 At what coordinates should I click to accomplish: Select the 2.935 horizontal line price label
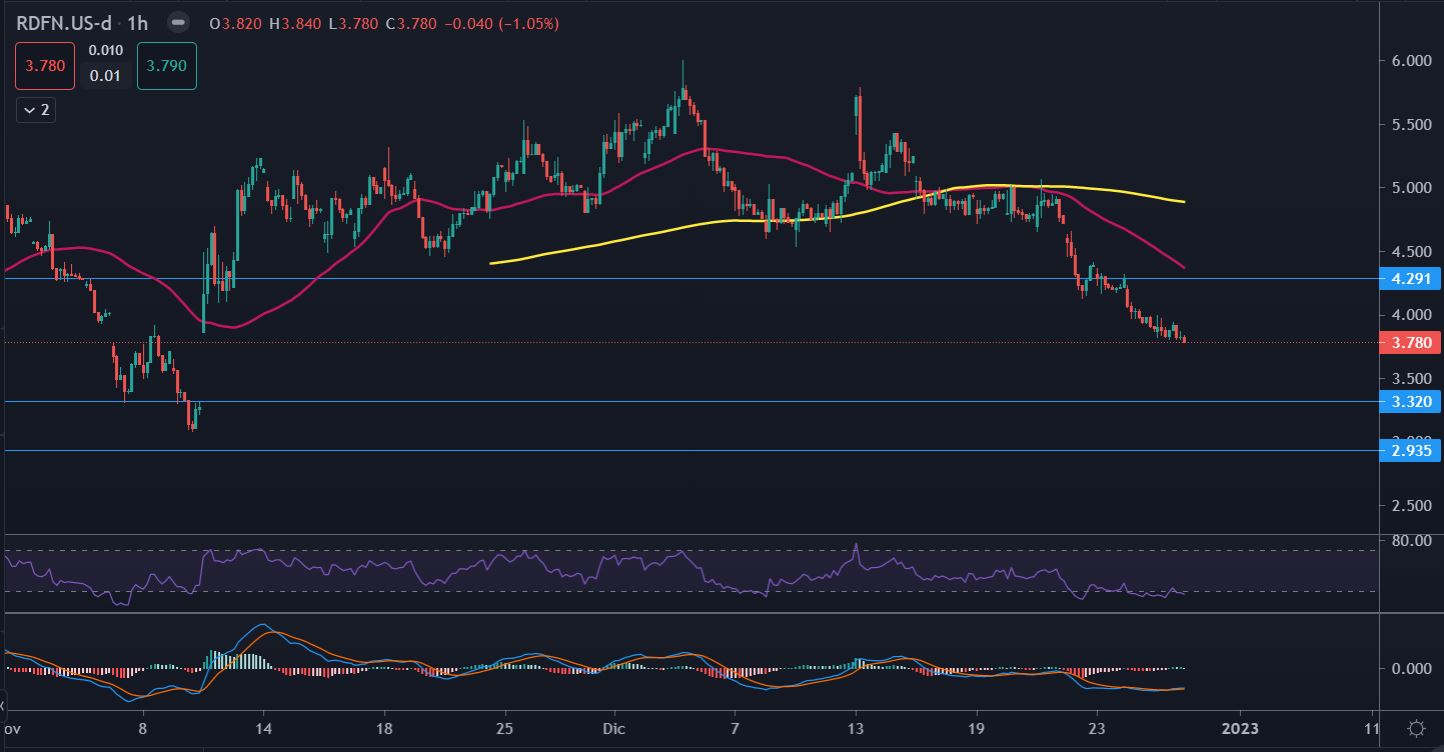(1410, 451)
